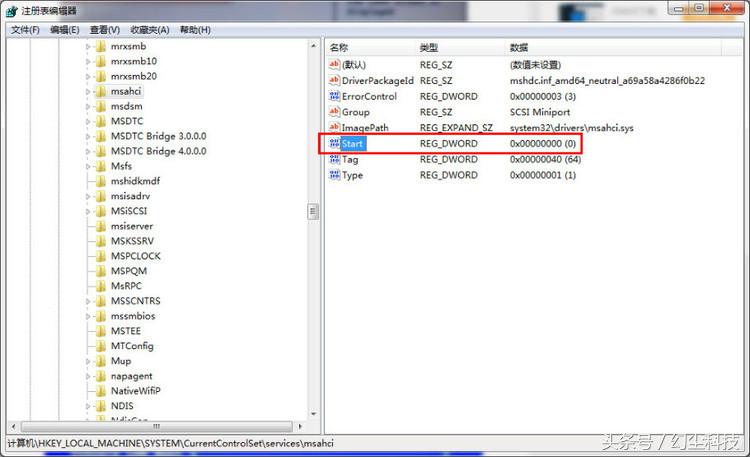Click the NDIS folder icon

[100, 406]
